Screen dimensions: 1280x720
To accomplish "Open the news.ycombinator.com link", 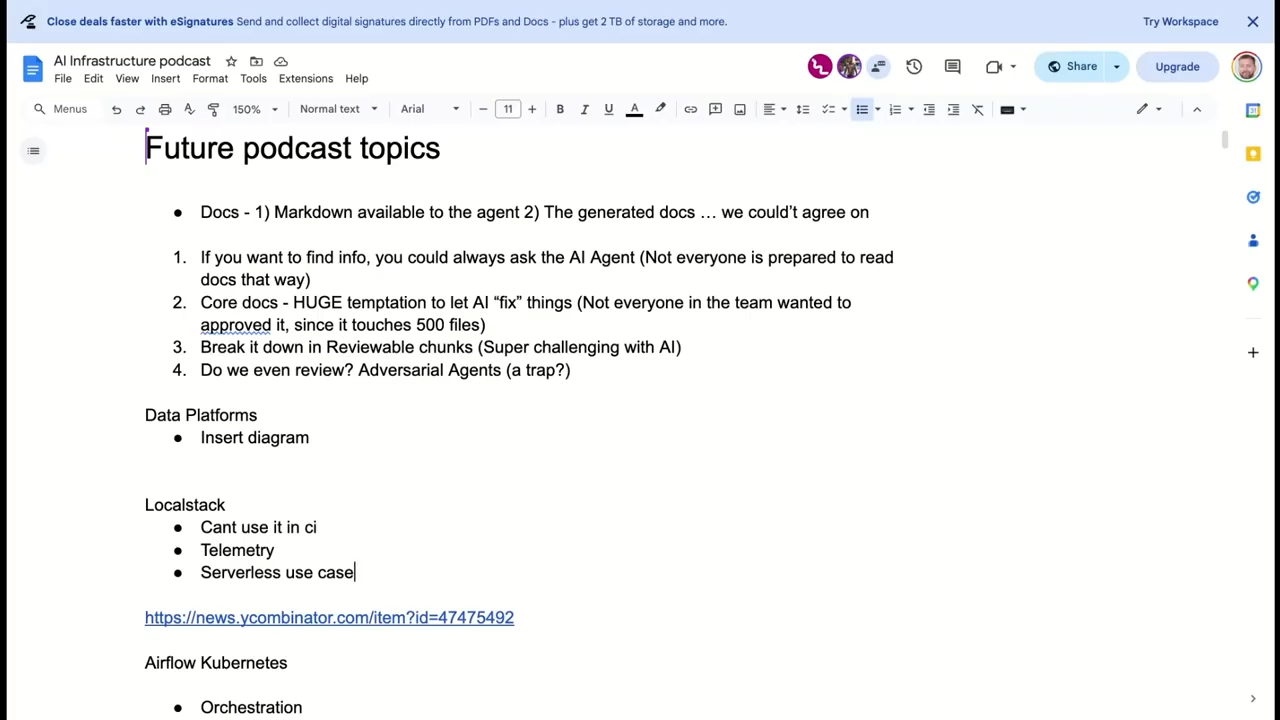I will tap(329, 618).
